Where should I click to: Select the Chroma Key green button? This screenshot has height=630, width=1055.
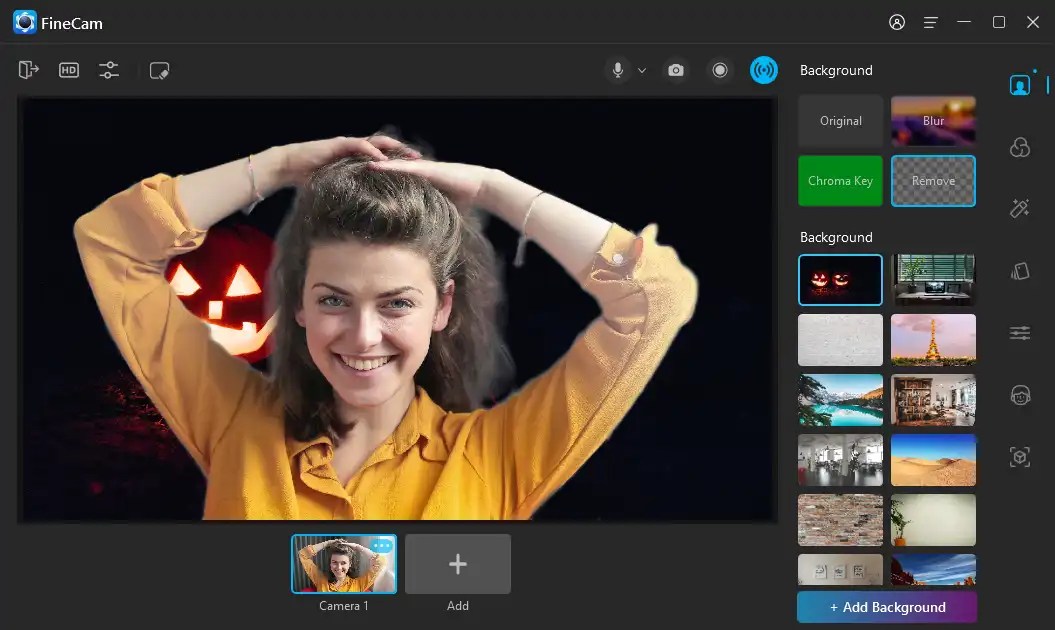tap(840, 181)
